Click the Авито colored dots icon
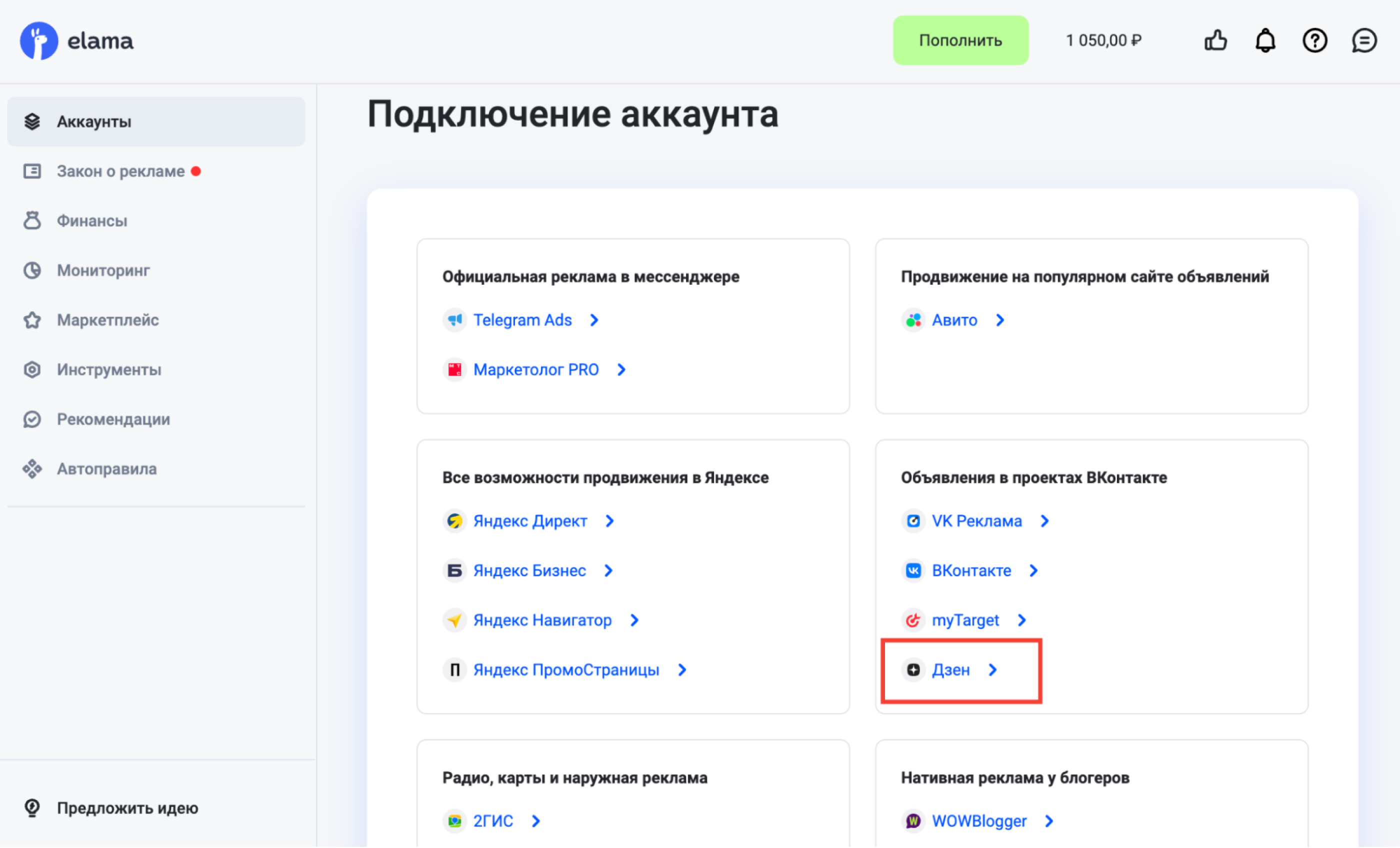Viewport: 1400px width, 848px height. (x=913, y=320)
